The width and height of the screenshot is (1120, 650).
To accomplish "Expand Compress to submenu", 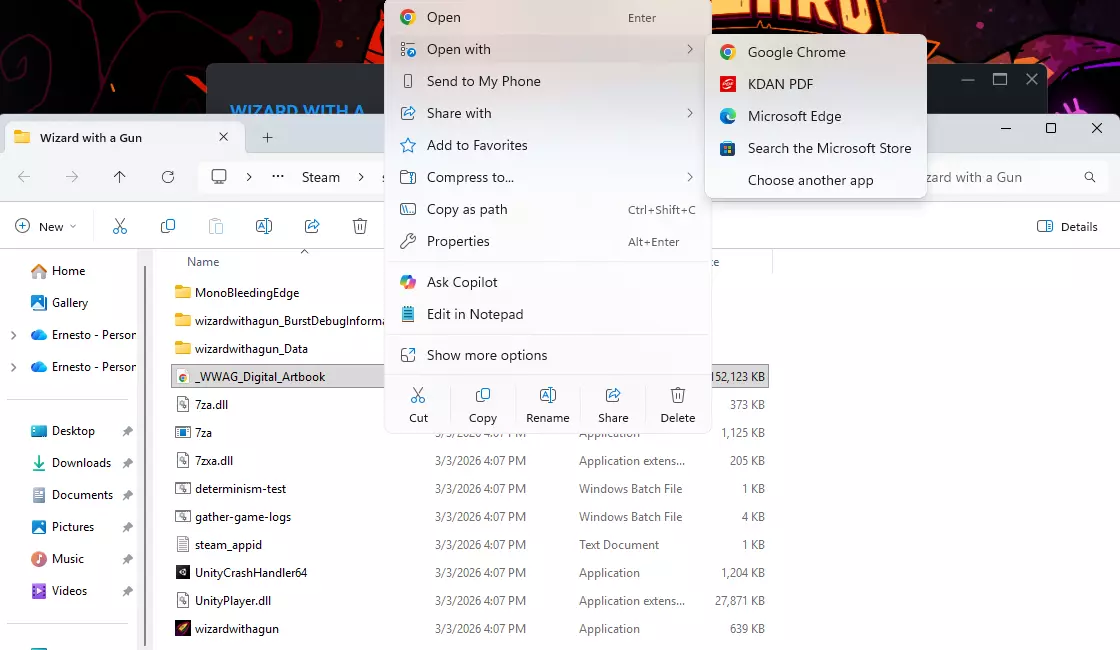I will [548, 178].
